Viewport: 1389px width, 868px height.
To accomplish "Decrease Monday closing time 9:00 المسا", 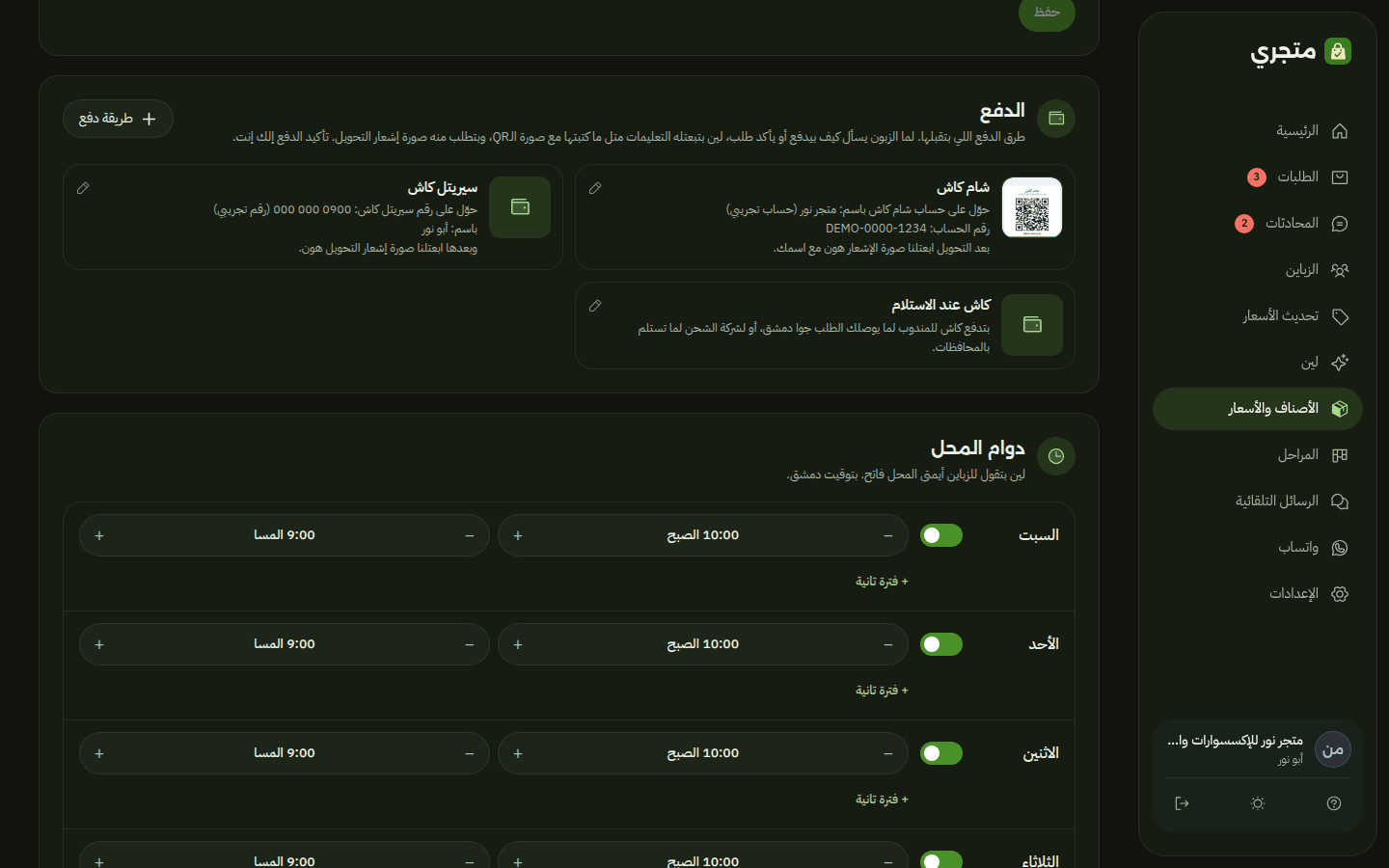I will [470, 753].
